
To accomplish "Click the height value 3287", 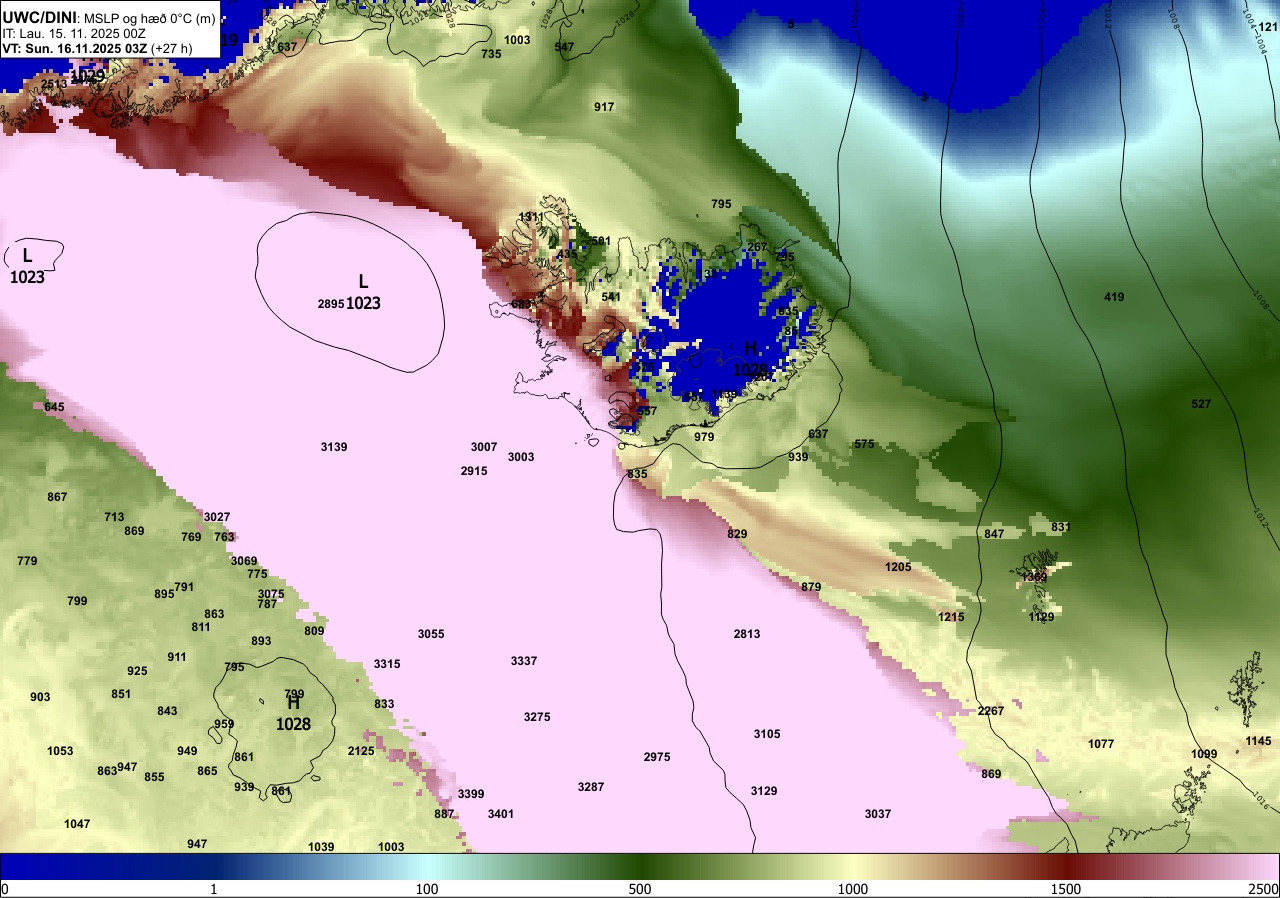I will click(591, 788).
